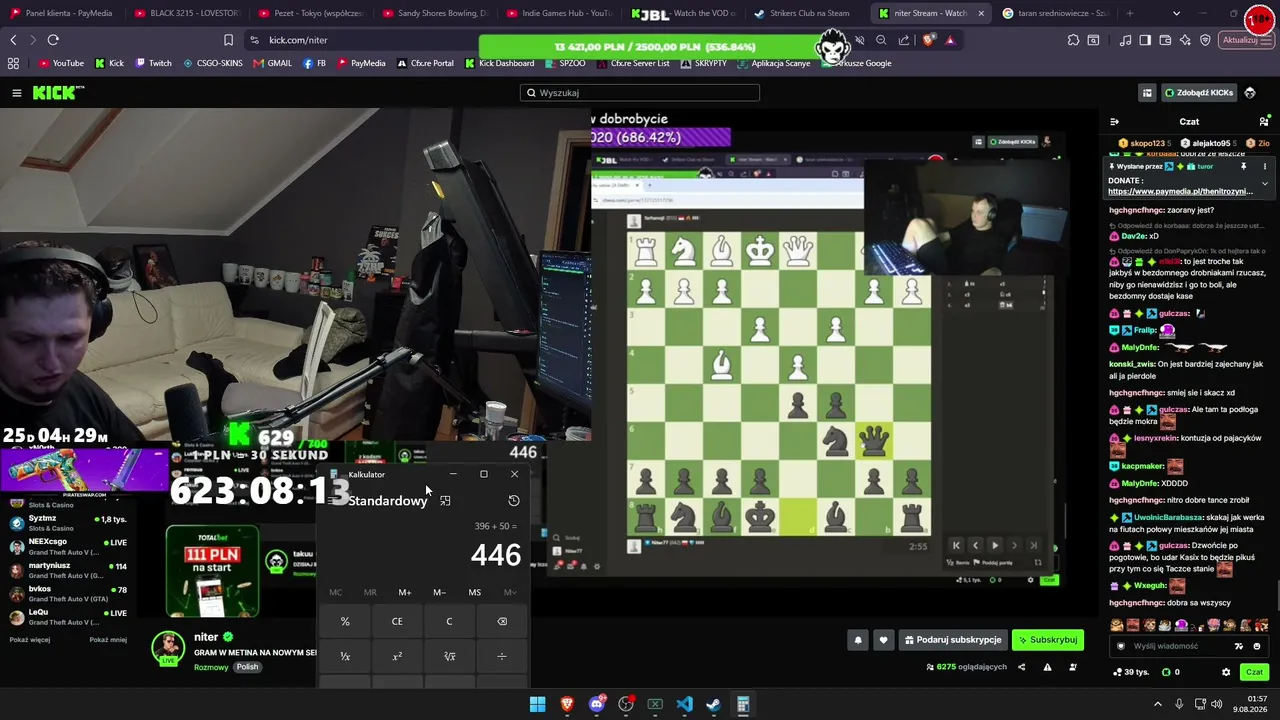Switch to the taran sredniowiecze Google tab
Viewport: 1280px width, 720px height.
tap(1056, 13)
